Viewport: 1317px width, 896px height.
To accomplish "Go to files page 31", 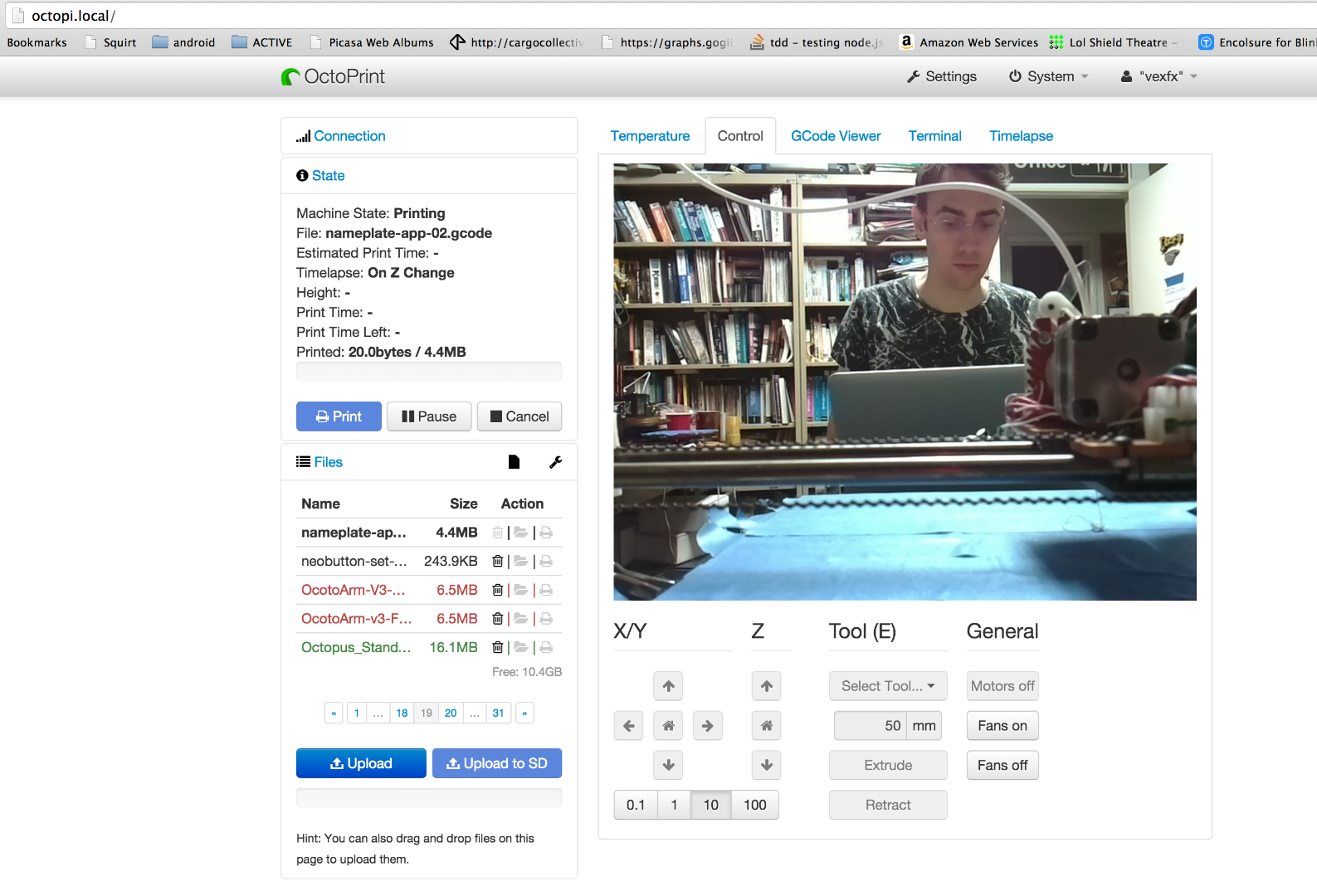I will (498, 713).
